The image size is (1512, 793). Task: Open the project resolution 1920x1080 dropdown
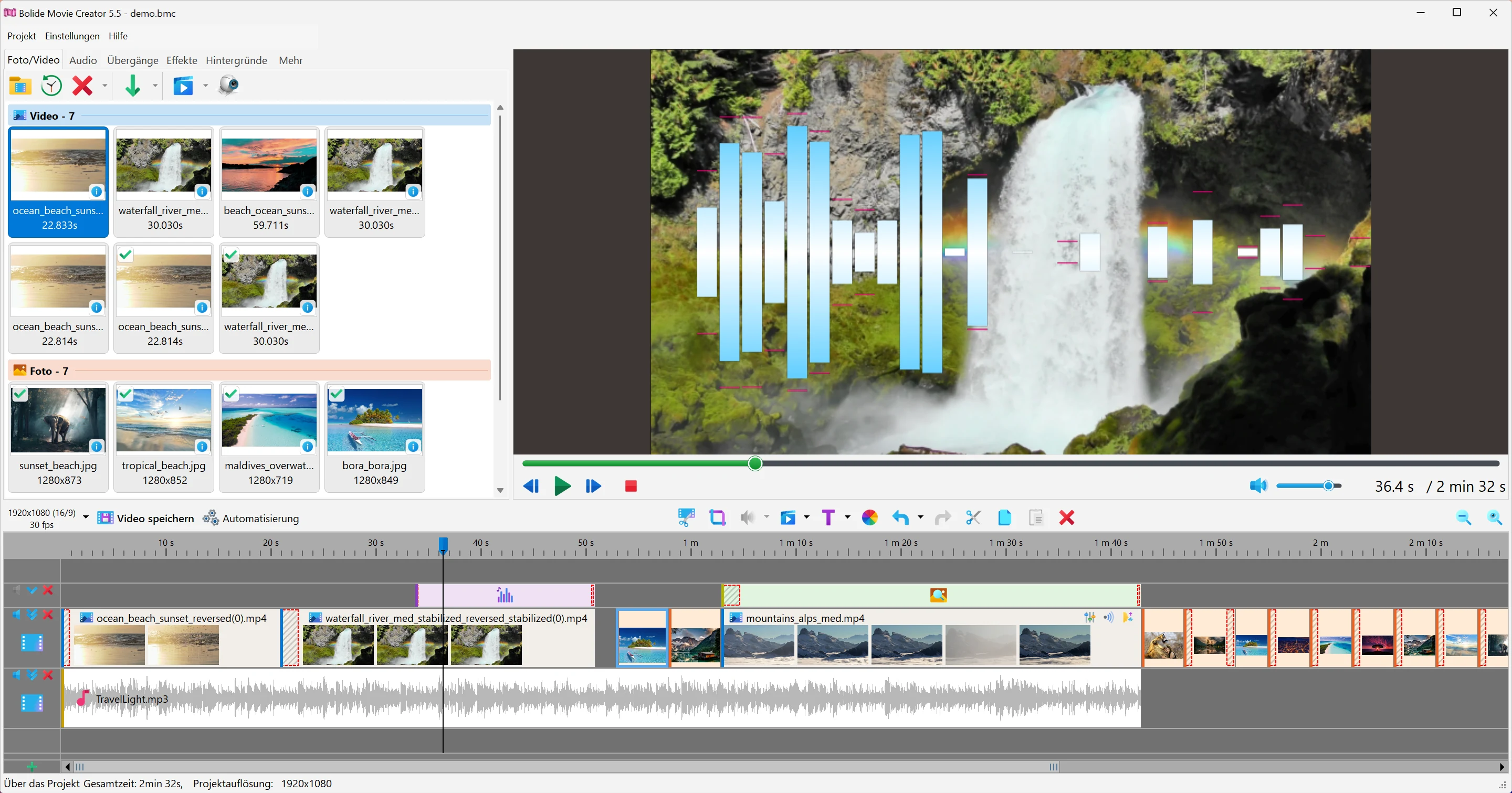pyautogui.click(x=86, y=517)
